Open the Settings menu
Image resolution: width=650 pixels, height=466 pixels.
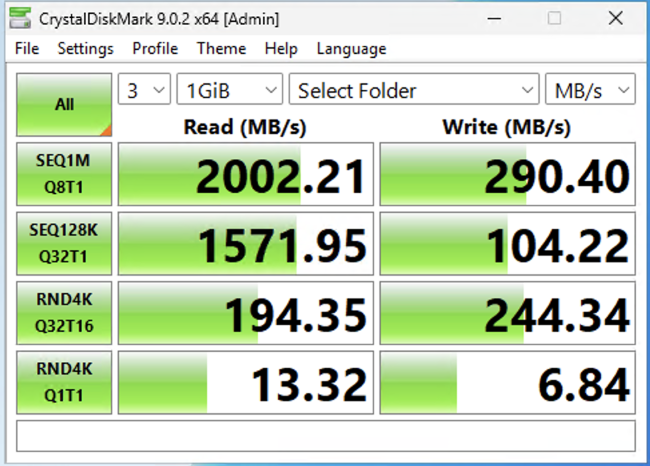(x=85, y=49)
